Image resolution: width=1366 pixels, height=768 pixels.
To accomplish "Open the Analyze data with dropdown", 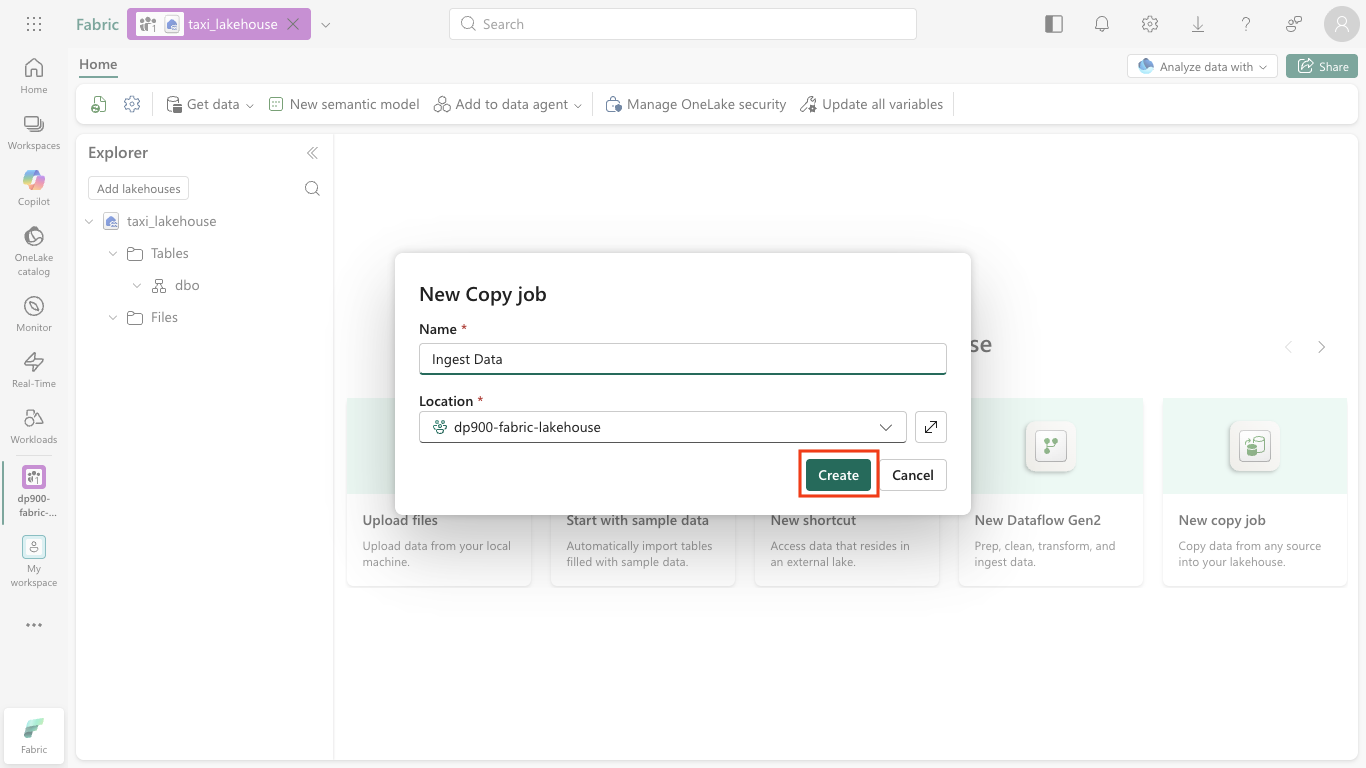I will pyautogui.click(x=1202, y=66).
